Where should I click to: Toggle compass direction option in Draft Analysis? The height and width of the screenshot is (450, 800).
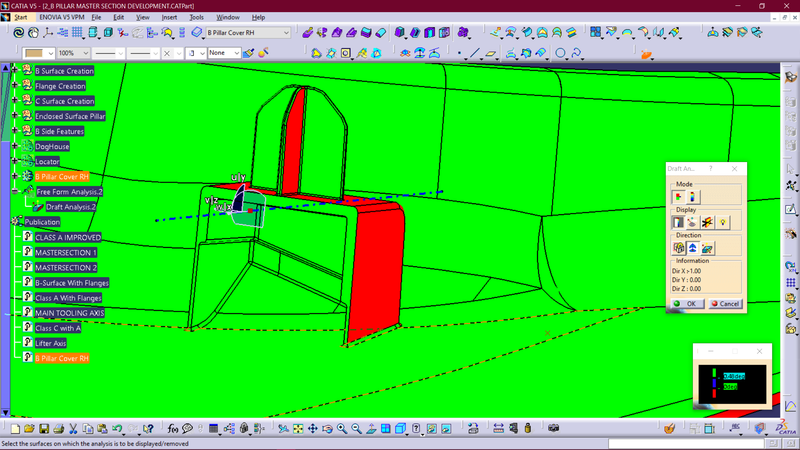[x=692, y=248]
